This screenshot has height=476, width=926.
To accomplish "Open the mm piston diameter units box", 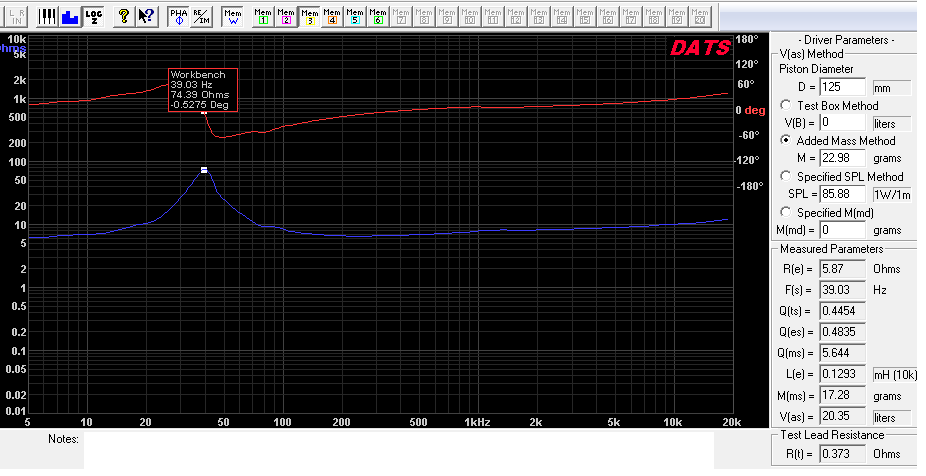I will (892, 87).
